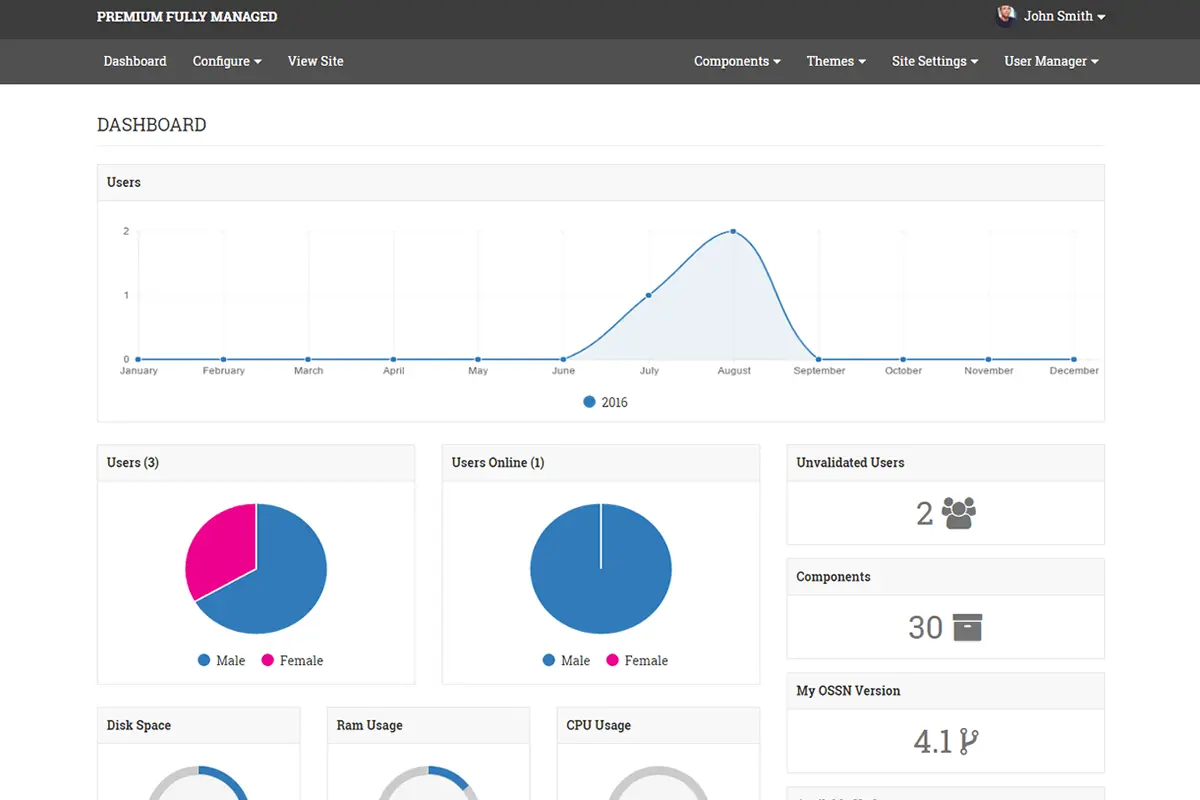Open the Themes dropdown menu
This screenshot has height=800, width=1200.
835,61
